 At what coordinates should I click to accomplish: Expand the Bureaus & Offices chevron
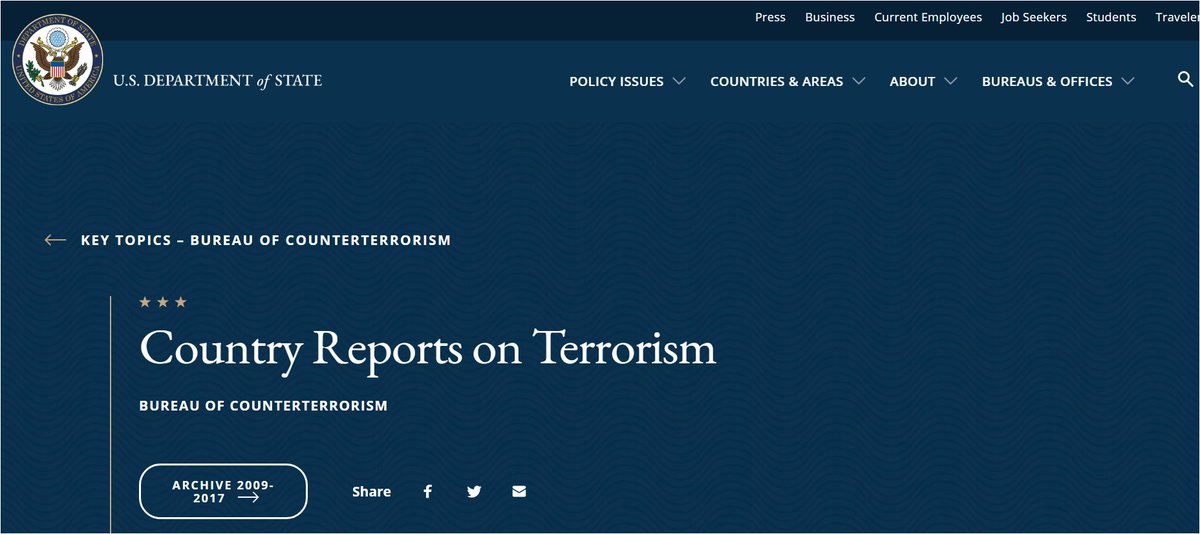(1127, 81)
